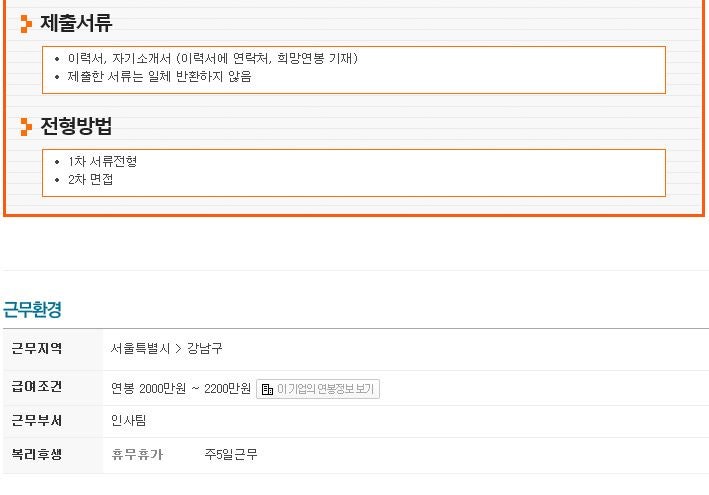The width and height of the screenshot is (709, 495).
Task: Click the 근무환경 section title
Action: tap(32, 310)
